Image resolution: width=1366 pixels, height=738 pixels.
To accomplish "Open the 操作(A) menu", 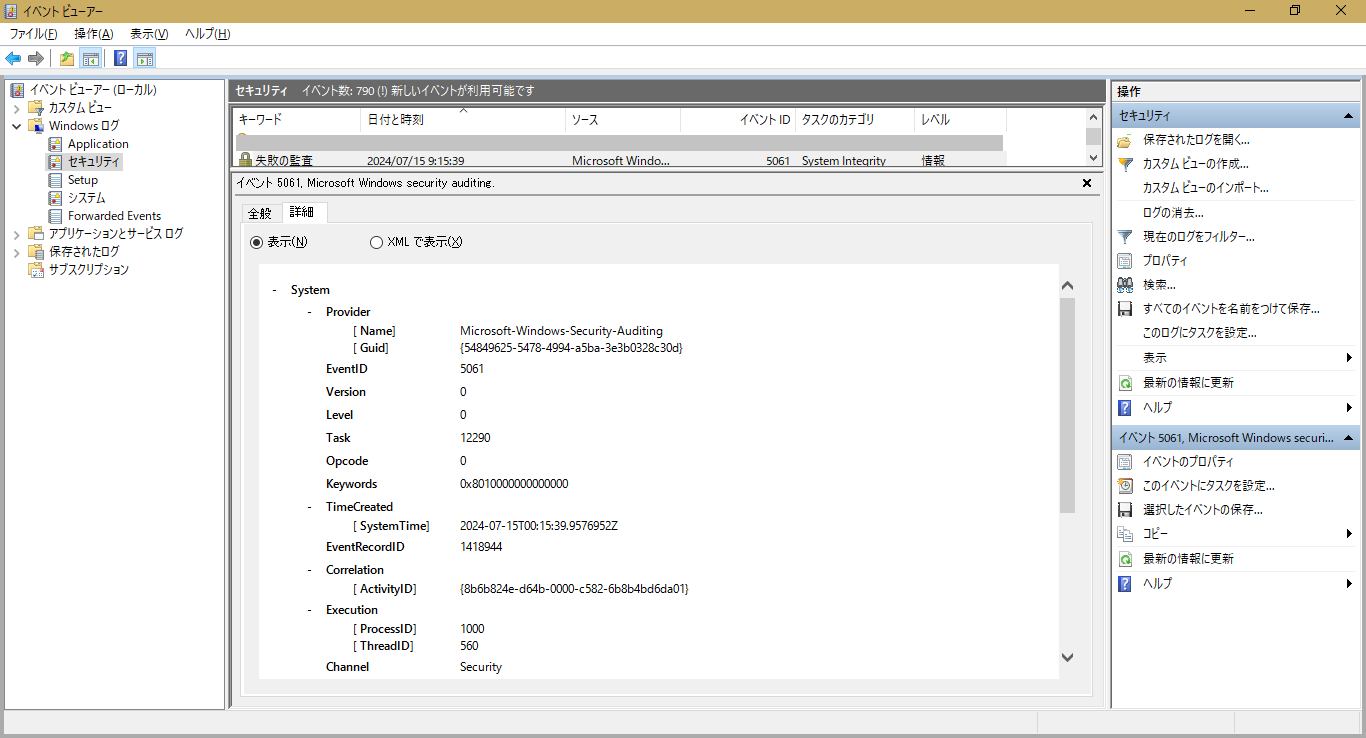I will pyautogui.click(x=93, y=34).
